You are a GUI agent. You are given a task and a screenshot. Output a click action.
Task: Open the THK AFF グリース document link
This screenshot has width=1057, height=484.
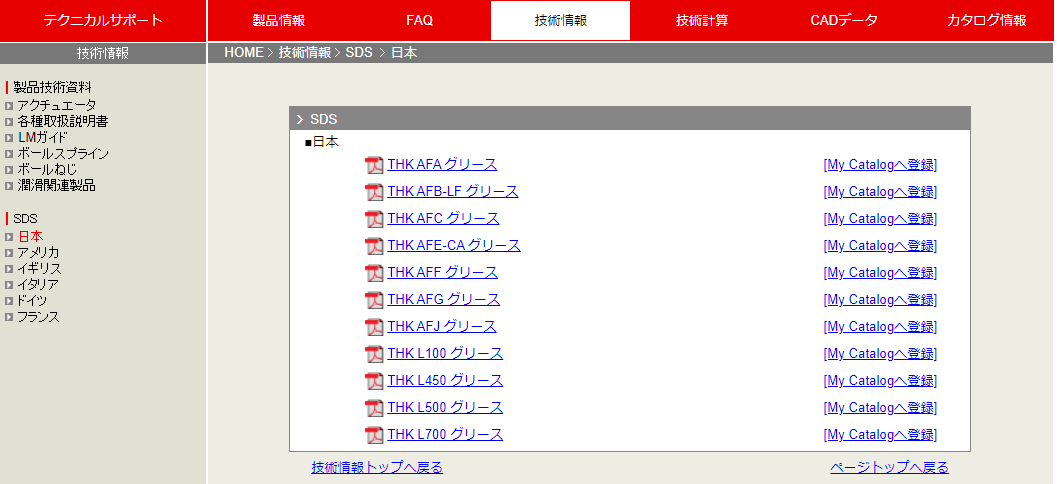point(443,272)
